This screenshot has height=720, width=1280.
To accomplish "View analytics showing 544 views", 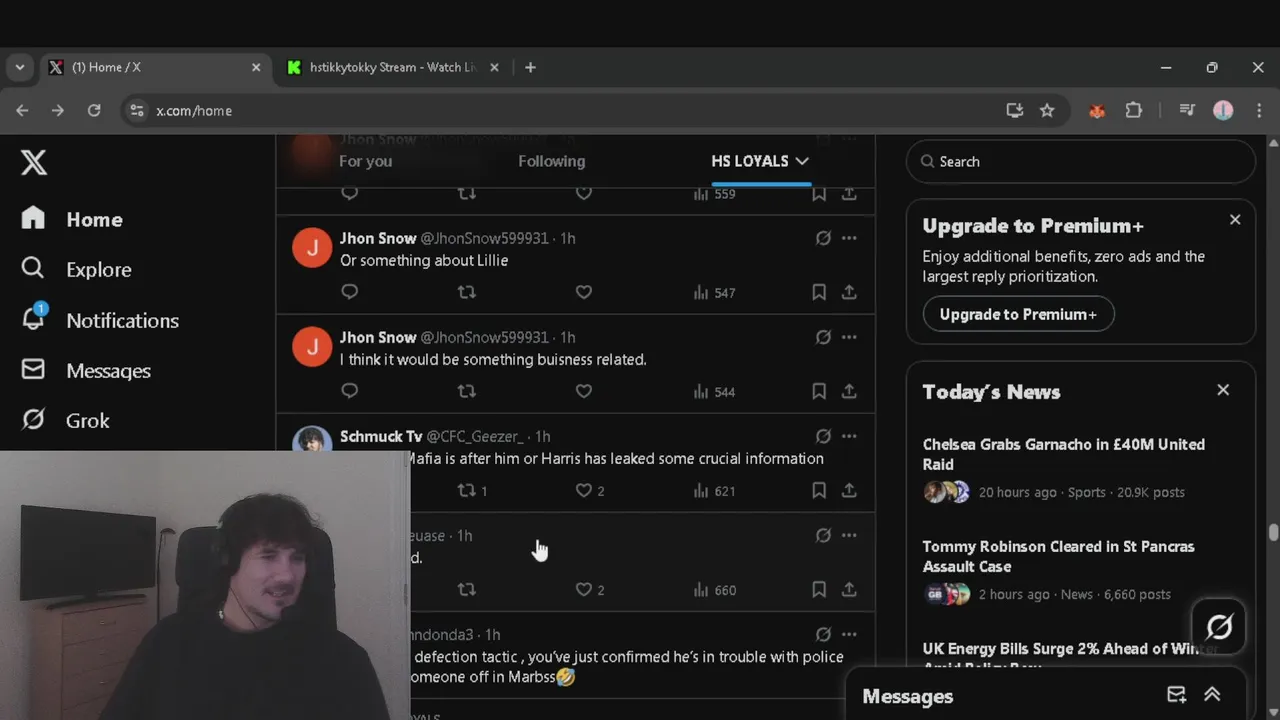I will click(714, 391).
